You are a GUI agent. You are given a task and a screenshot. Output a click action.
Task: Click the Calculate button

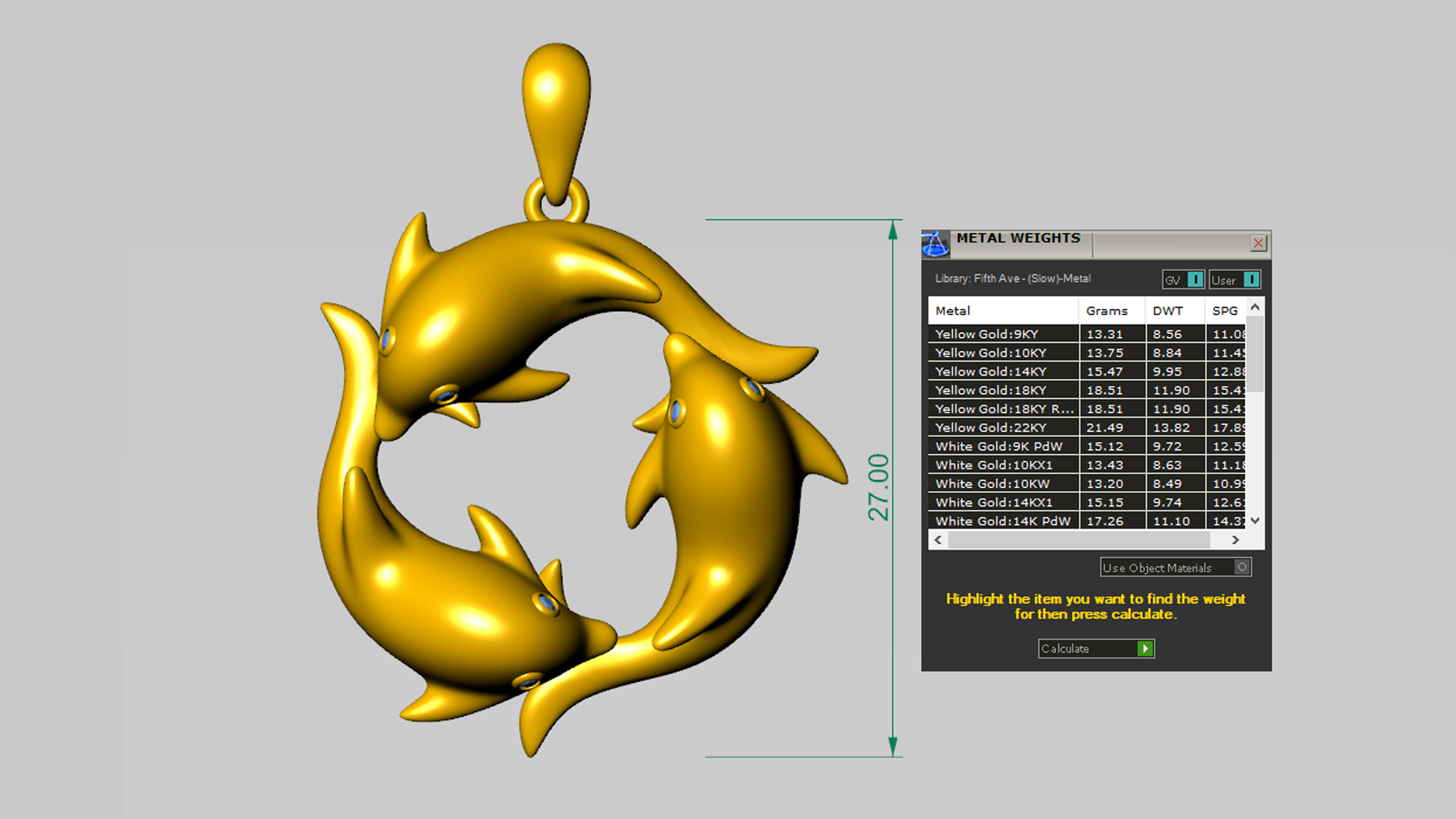coord(1096,649)
